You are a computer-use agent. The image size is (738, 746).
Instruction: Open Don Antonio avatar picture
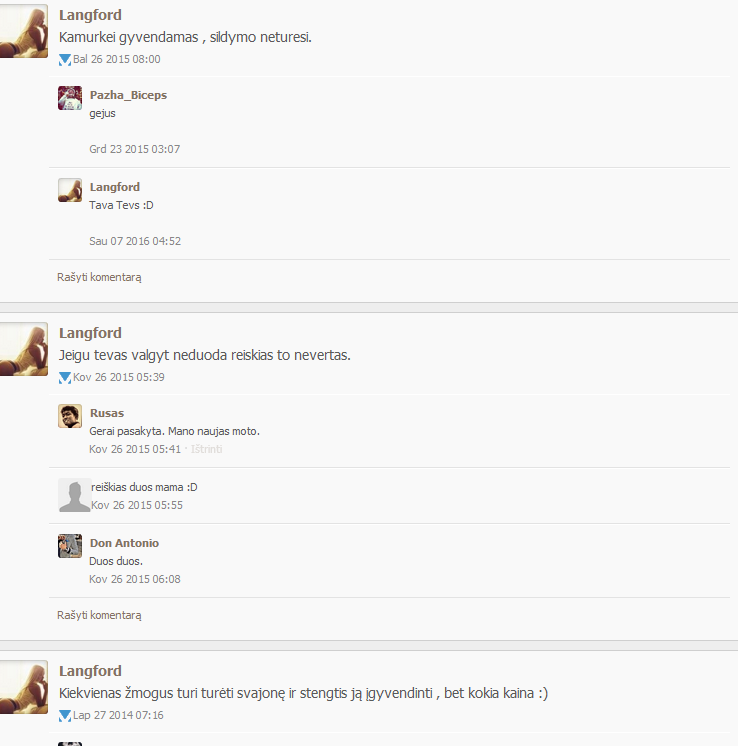tap(70, 546)
